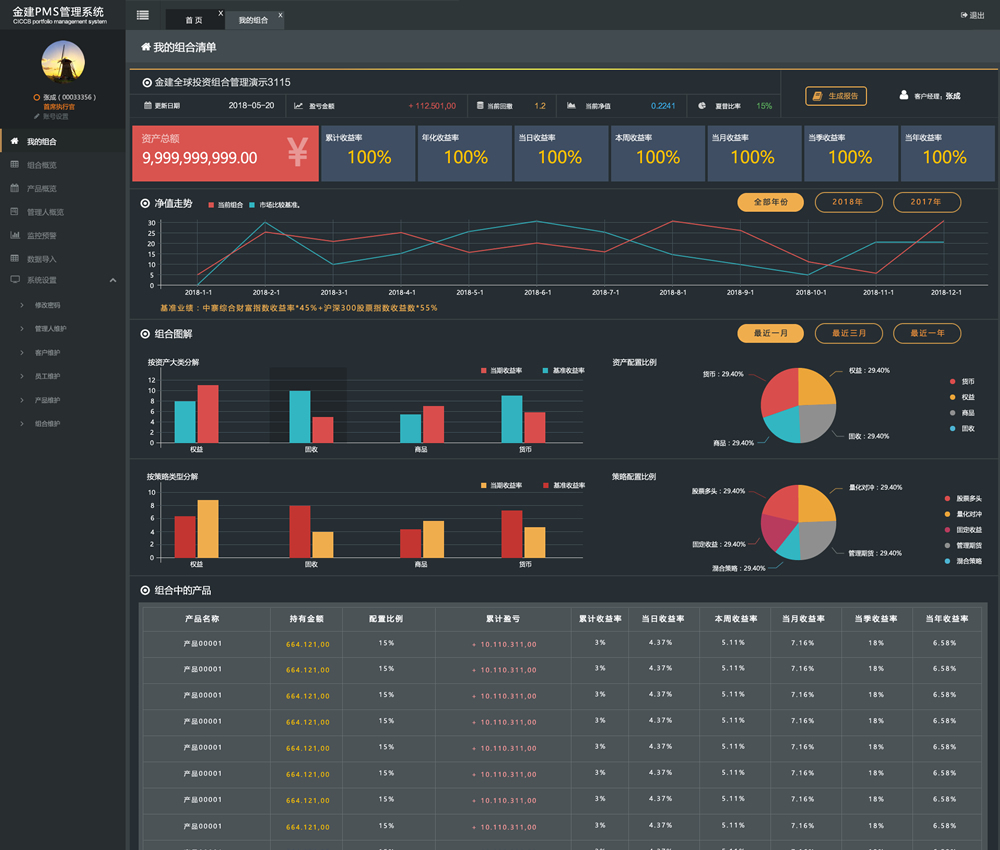Toggle 基准收益率 legend in asset class chart
Screen dimensions: 1000x850
[x=545, y=371]
